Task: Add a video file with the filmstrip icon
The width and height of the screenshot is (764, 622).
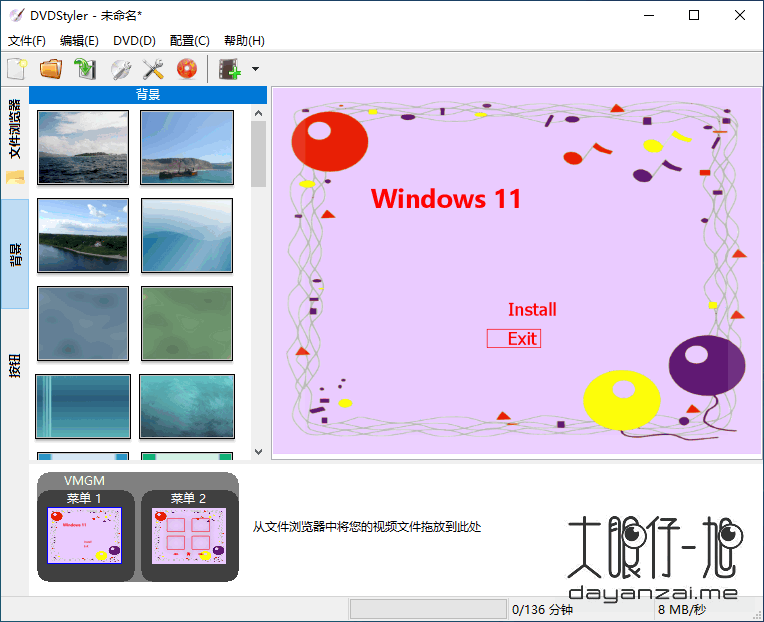Action: (x=229, y=69)
